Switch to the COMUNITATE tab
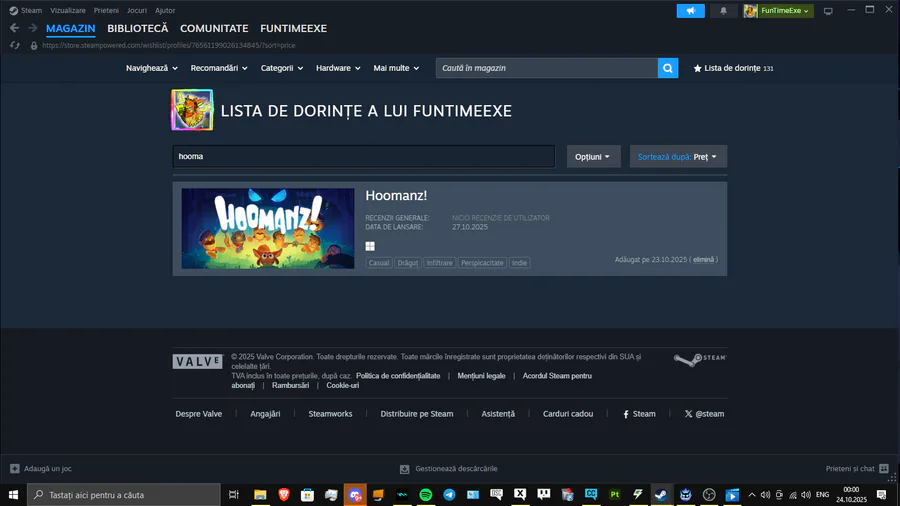Image resolution: width=900 pixels, height=506 pixels. coord(214,28)
